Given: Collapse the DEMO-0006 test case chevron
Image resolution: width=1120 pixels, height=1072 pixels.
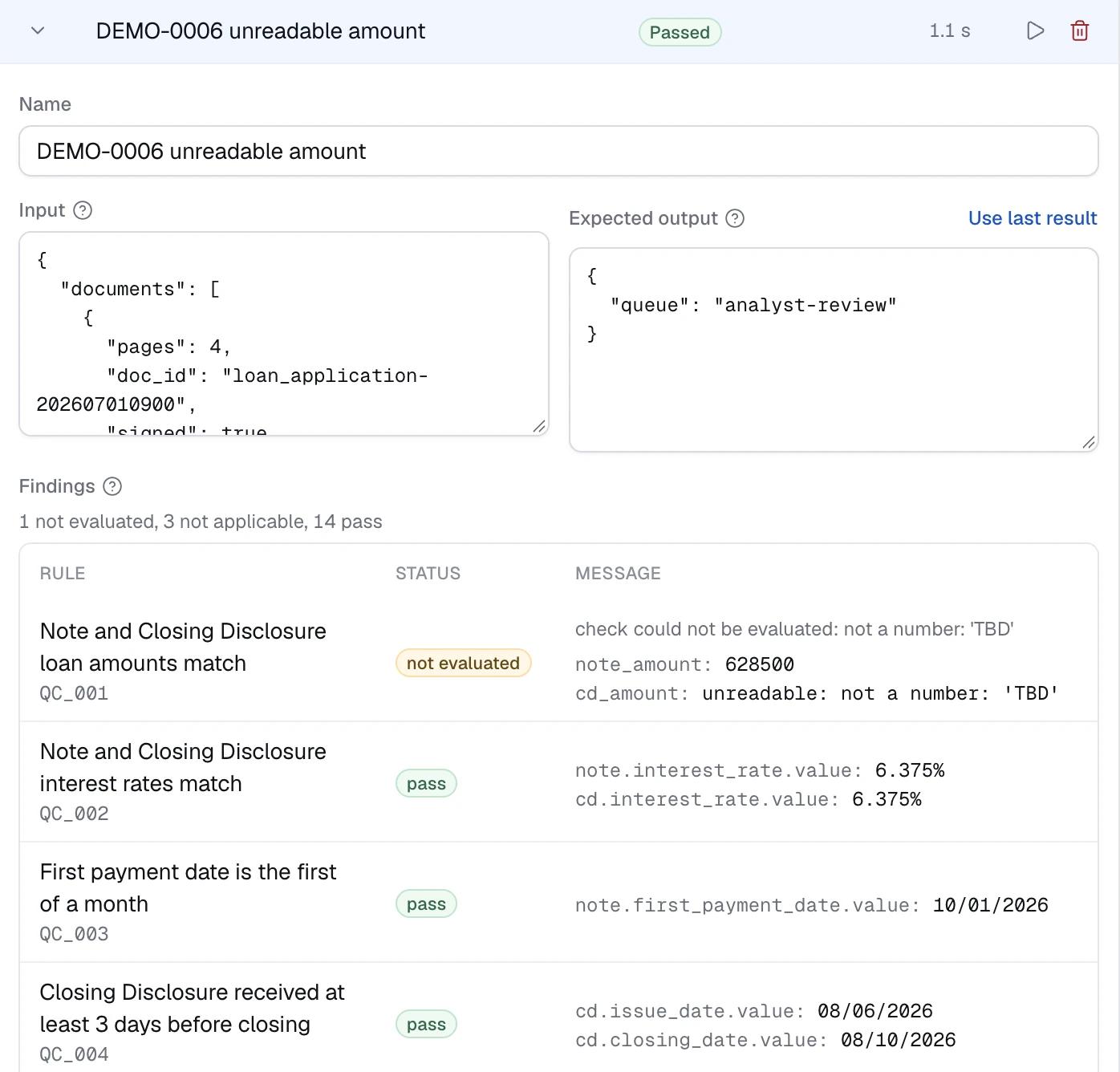Looking at the screenshot, I should (x=38, y=31).
